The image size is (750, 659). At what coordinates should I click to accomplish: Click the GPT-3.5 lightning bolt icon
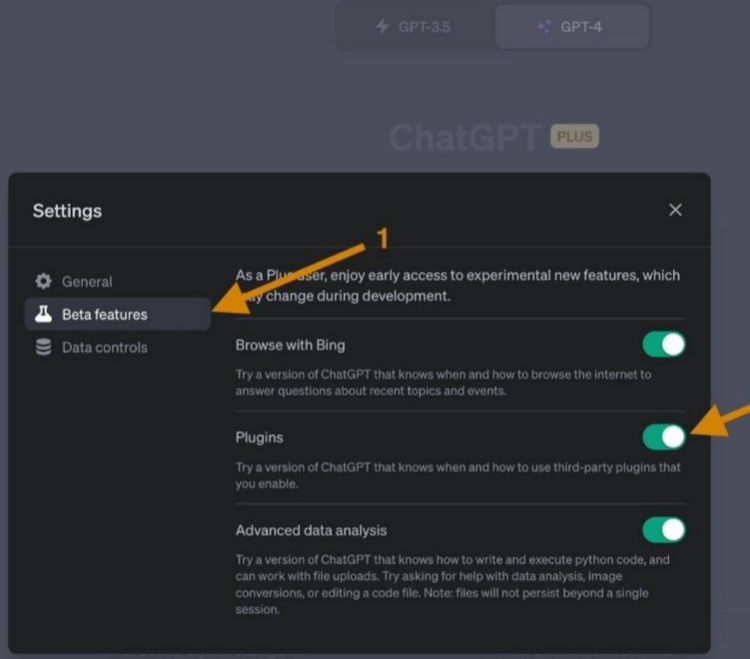382,26
